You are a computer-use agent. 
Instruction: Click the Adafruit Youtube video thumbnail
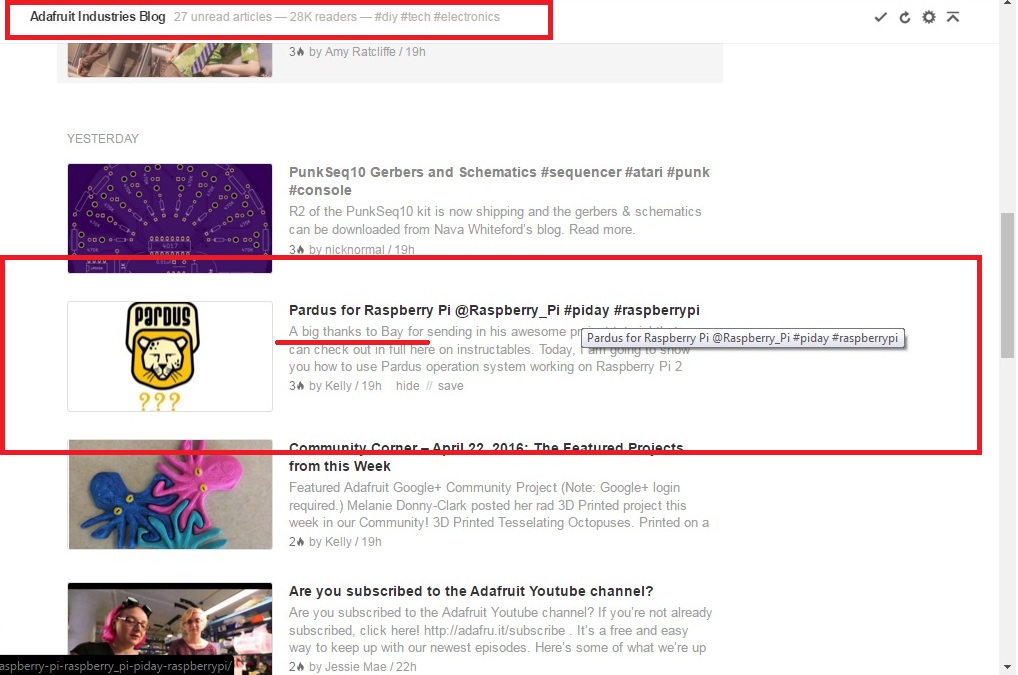pos(170,629)
